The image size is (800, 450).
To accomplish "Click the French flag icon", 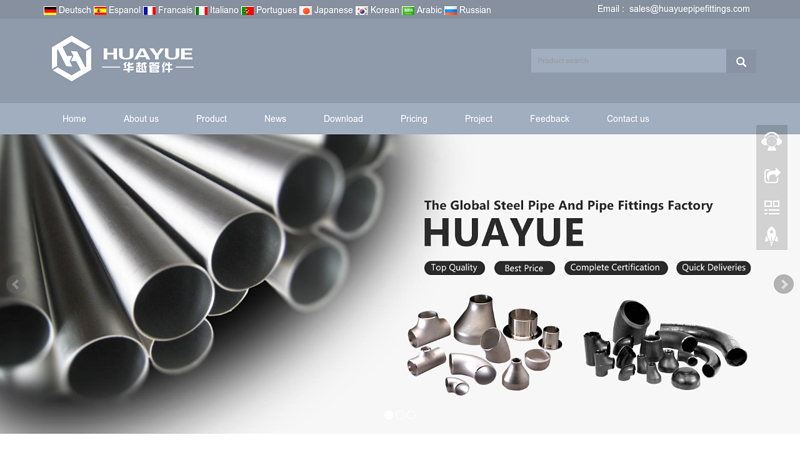I will (149, 11).
